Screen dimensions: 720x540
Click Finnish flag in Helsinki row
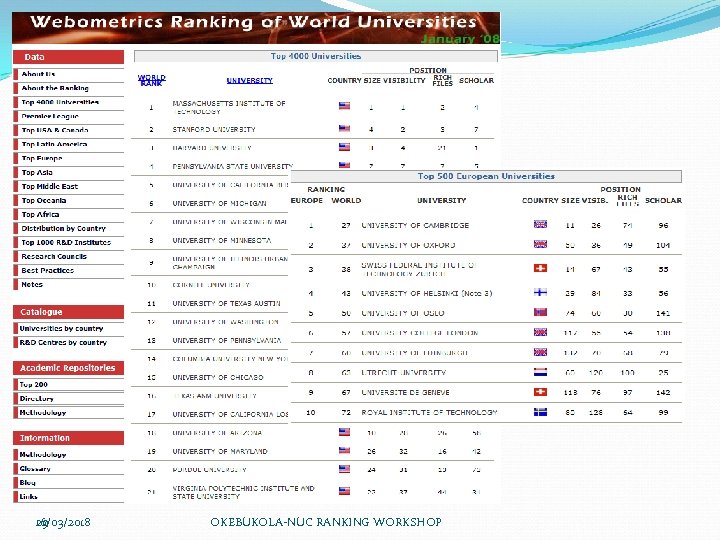click(x=540, y=292)
